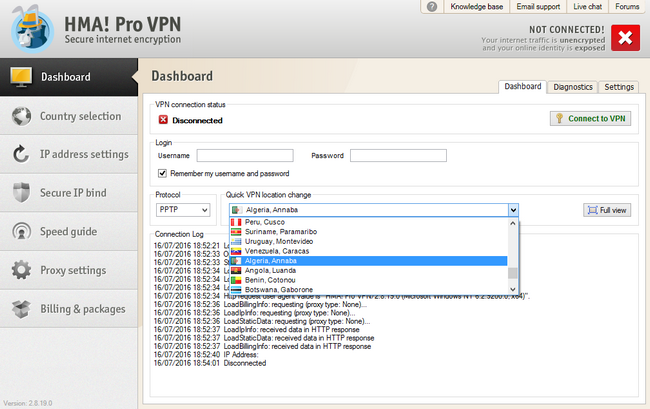This screenshot has width=650, height=409.
Task: Switch to the Diagnostics tab
Action: (572, 87)
